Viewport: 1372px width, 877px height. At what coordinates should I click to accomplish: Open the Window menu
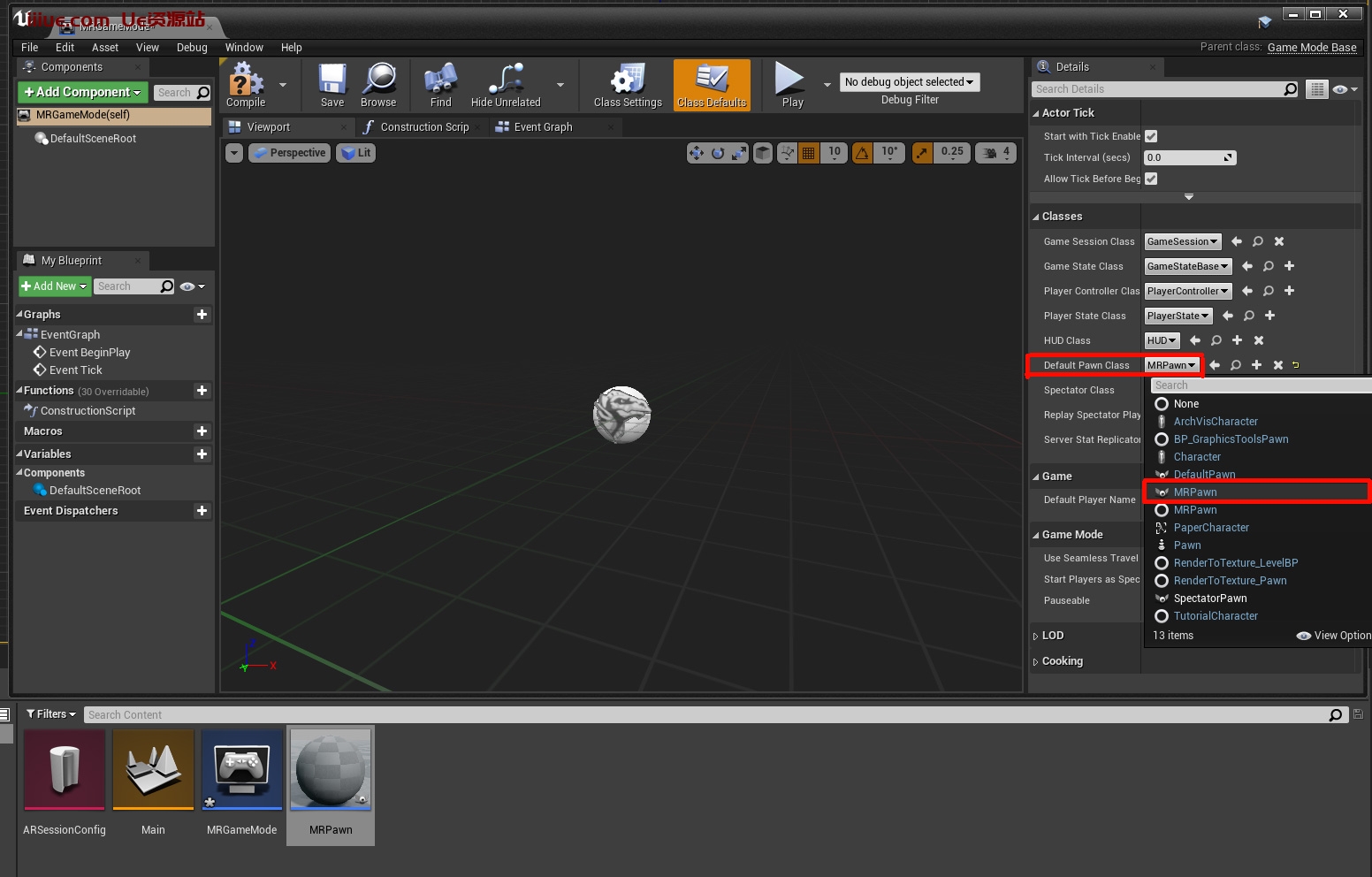(x=244, y=48)
